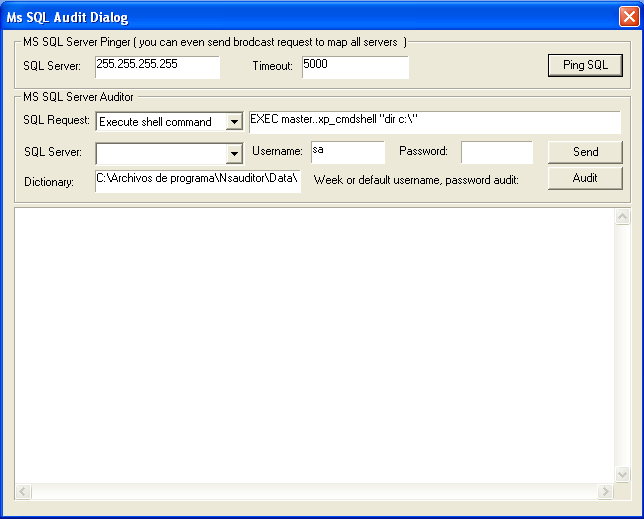Click into the auditor SQL Server combo text area

coord(161,154)
